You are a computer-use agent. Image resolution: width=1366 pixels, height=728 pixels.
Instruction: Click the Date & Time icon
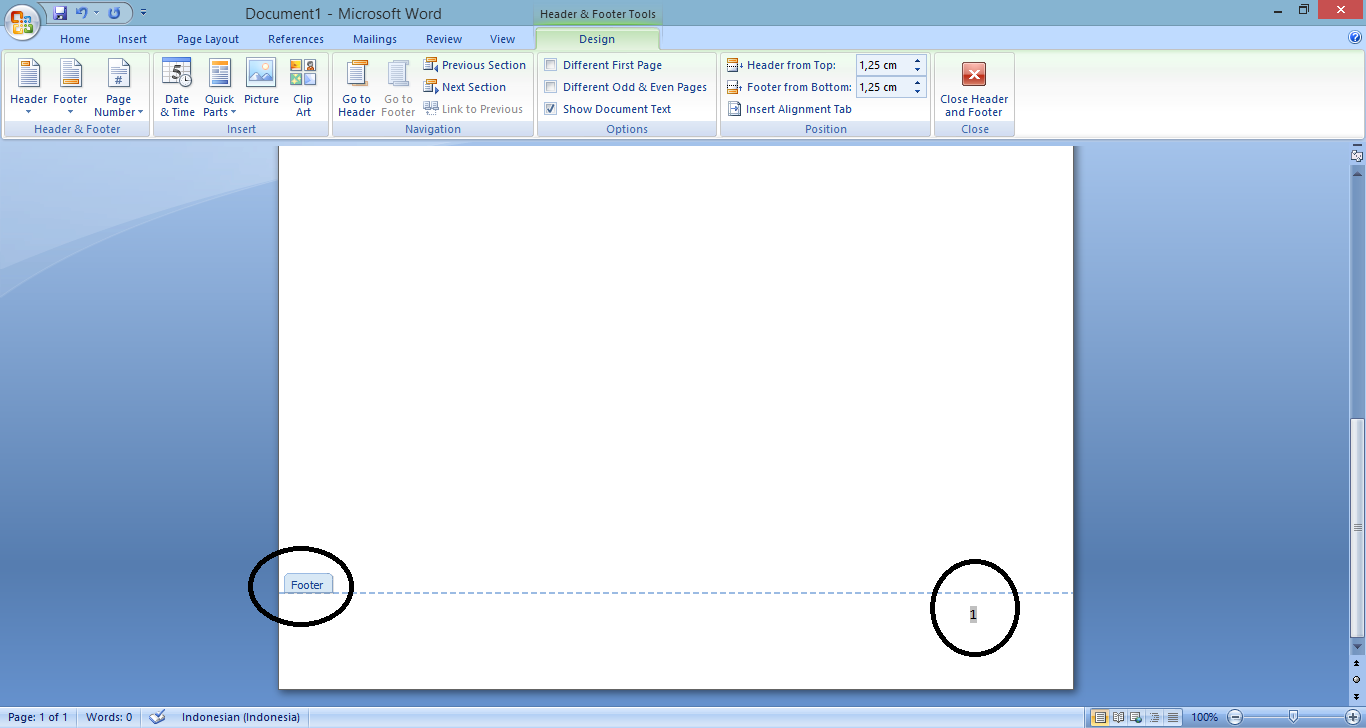click(x=177, y=76)
